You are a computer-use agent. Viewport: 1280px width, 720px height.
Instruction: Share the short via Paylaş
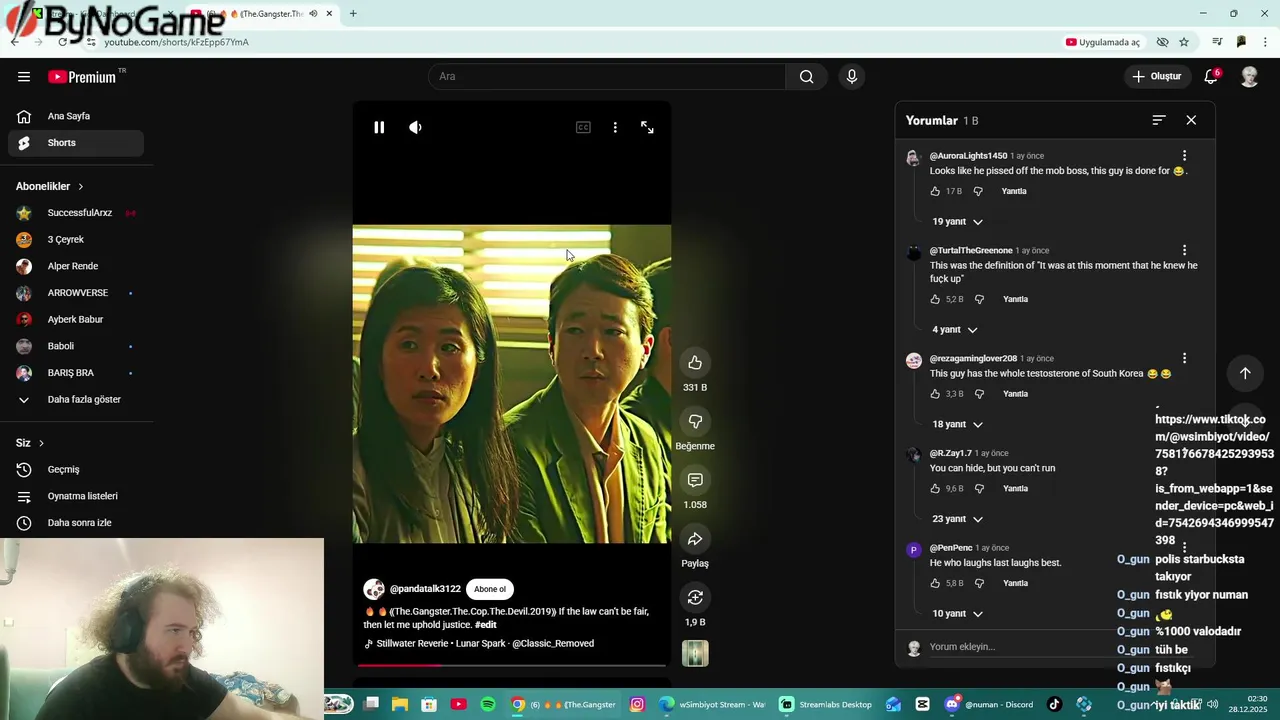coord(695,539)
